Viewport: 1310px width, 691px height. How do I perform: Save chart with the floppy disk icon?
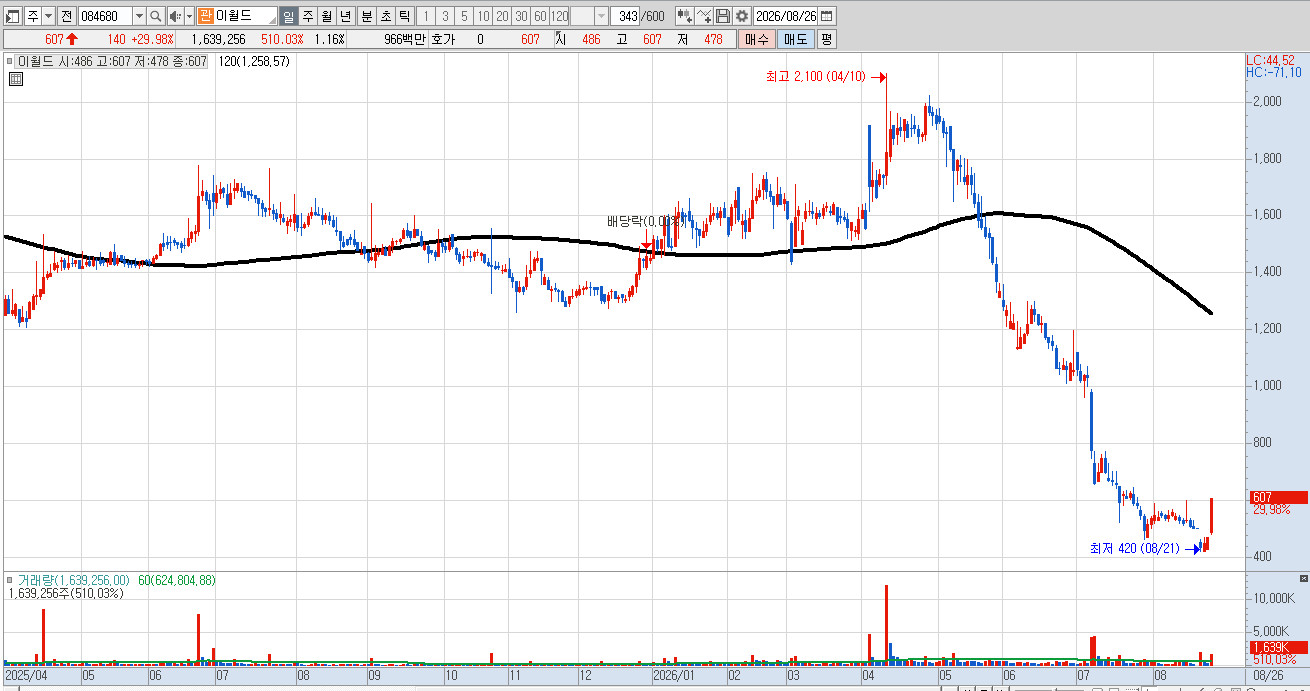tap(723, 16)
